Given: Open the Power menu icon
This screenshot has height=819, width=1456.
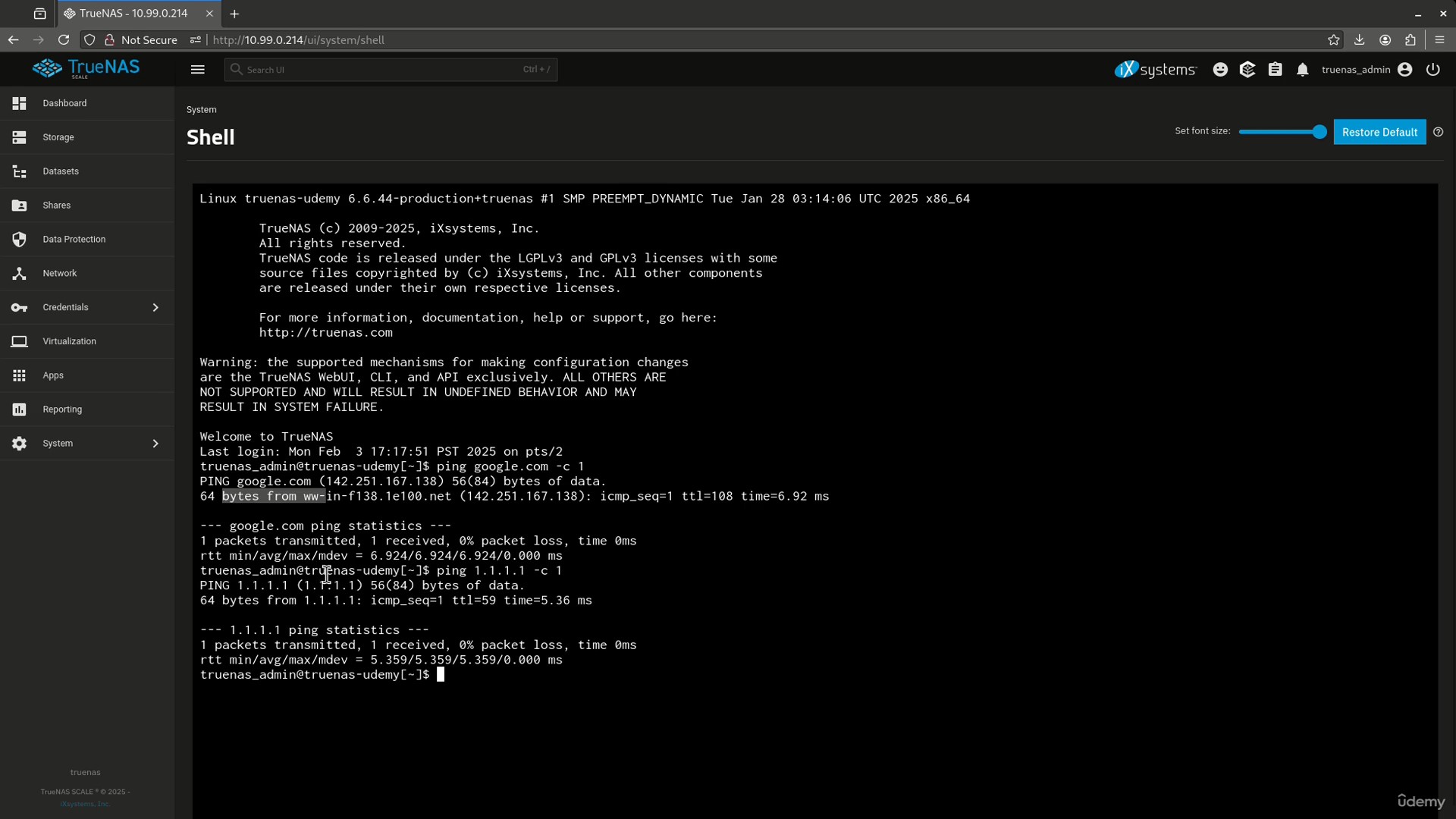Looking at the screenshot, I should point(1432,69).
